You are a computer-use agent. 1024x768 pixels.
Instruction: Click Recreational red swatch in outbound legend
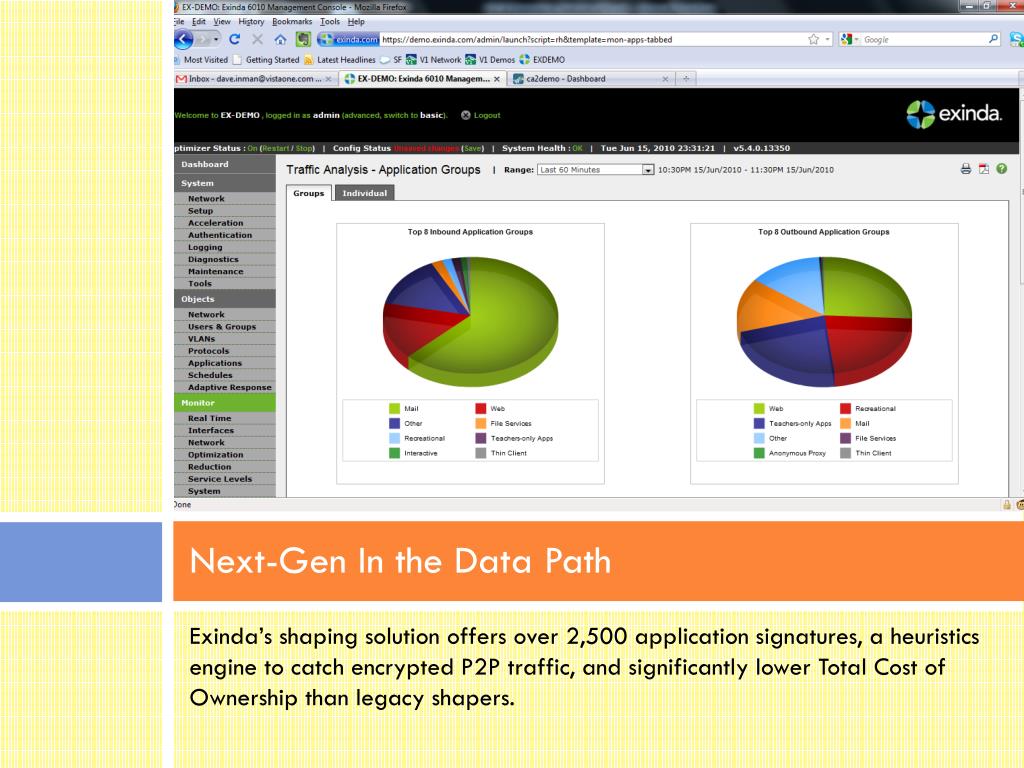click(x=845, y=409)
